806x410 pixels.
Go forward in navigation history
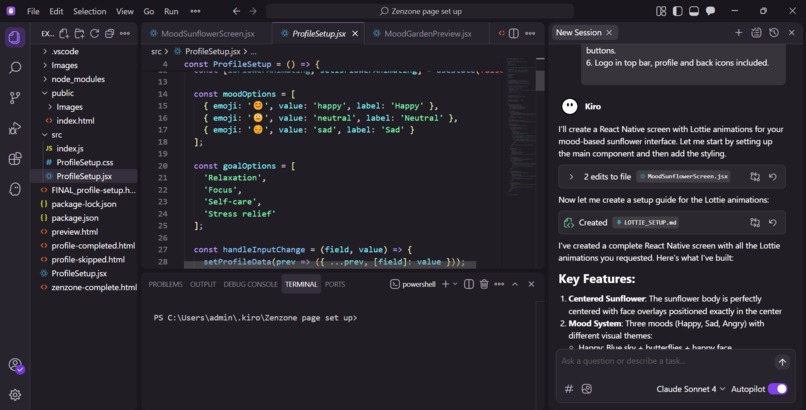pyautogui.click(x=253, y=11)
